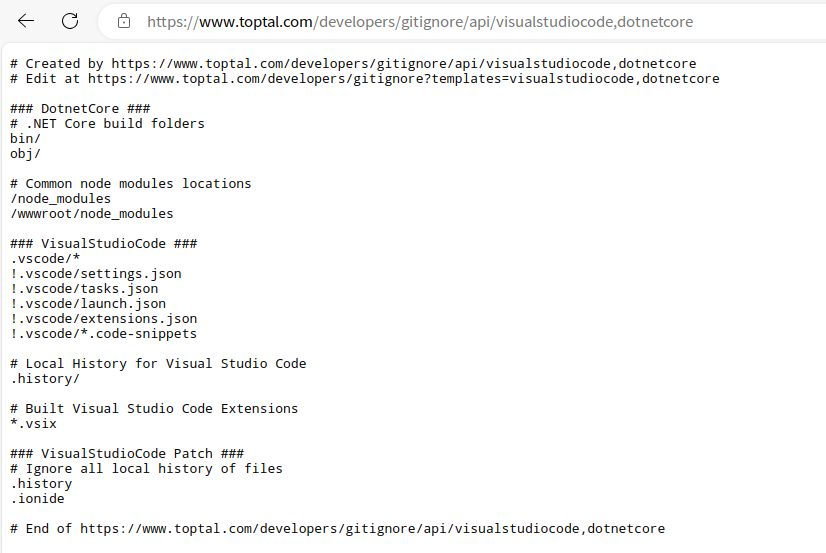The width and height of the screenshot is (826, 553).
Task: Click the "### DotnetCore ###" heading
Action: [80, 109]
